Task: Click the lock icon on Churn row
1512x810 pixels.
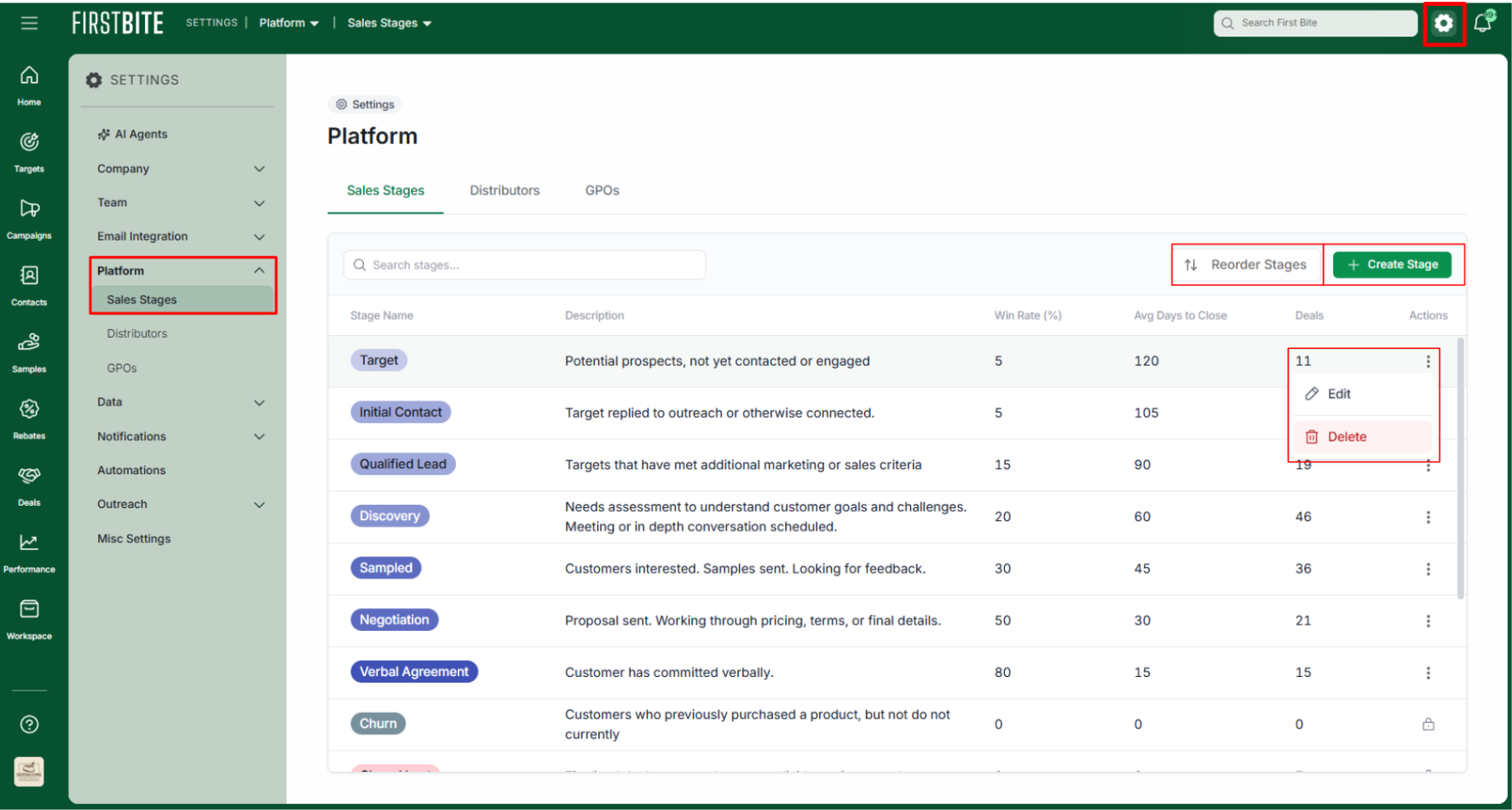Action: click(x=1428, y=725)
